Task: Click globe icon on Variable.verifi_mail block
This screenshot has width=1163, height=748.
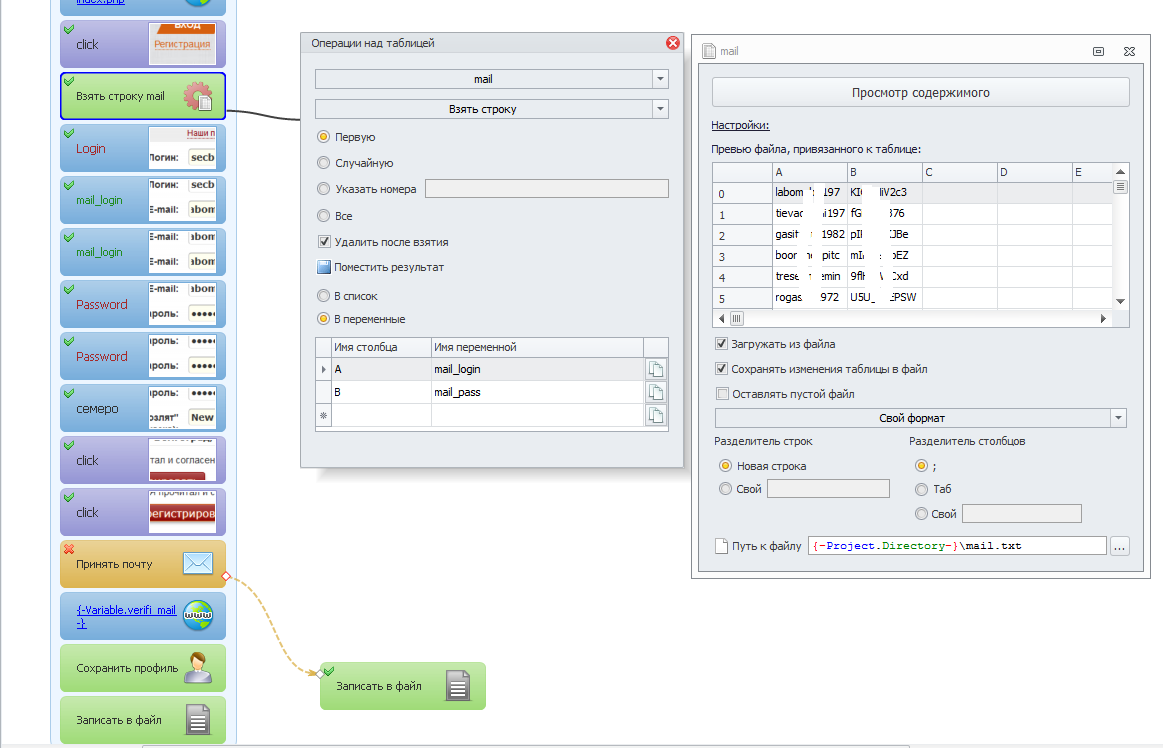Action: point(198,616)
